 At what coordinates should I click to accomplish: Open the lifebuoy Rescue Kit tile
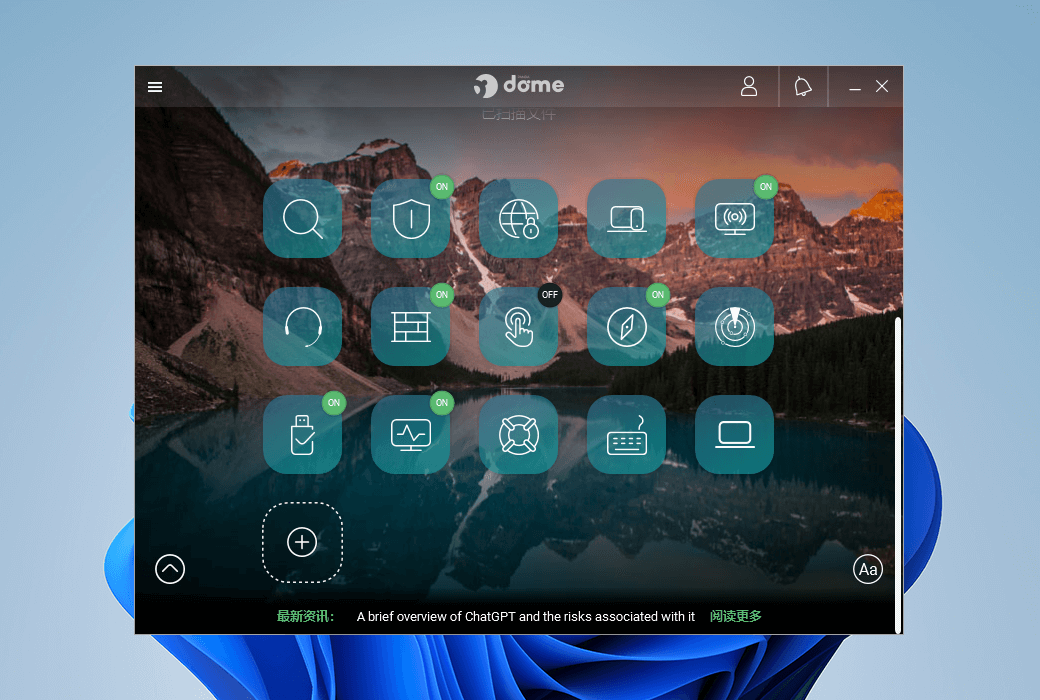click(x=518, y=435)
